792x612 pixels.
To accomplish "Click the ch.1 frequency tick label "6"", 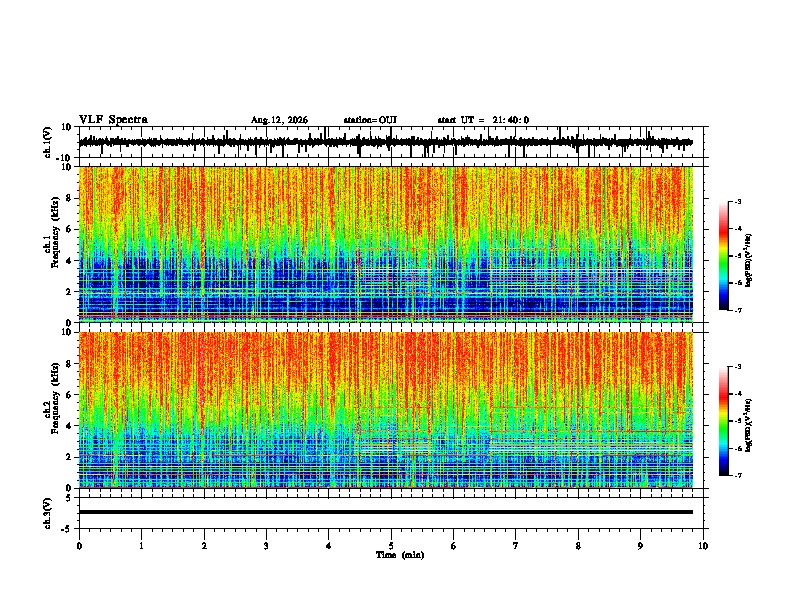I will point(69,229).
